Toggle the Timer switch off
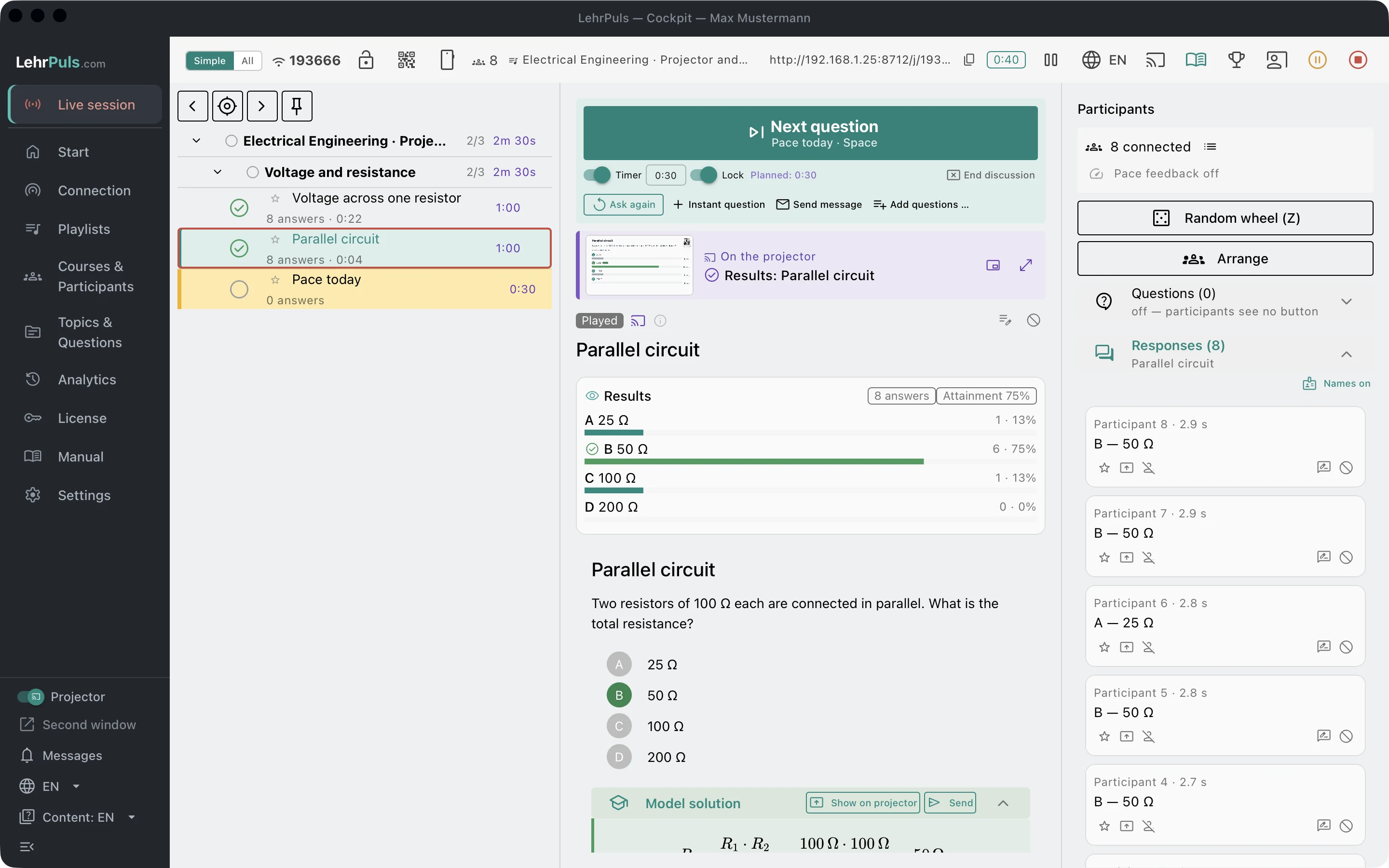 pyautogui.click(x=597, y=175)
